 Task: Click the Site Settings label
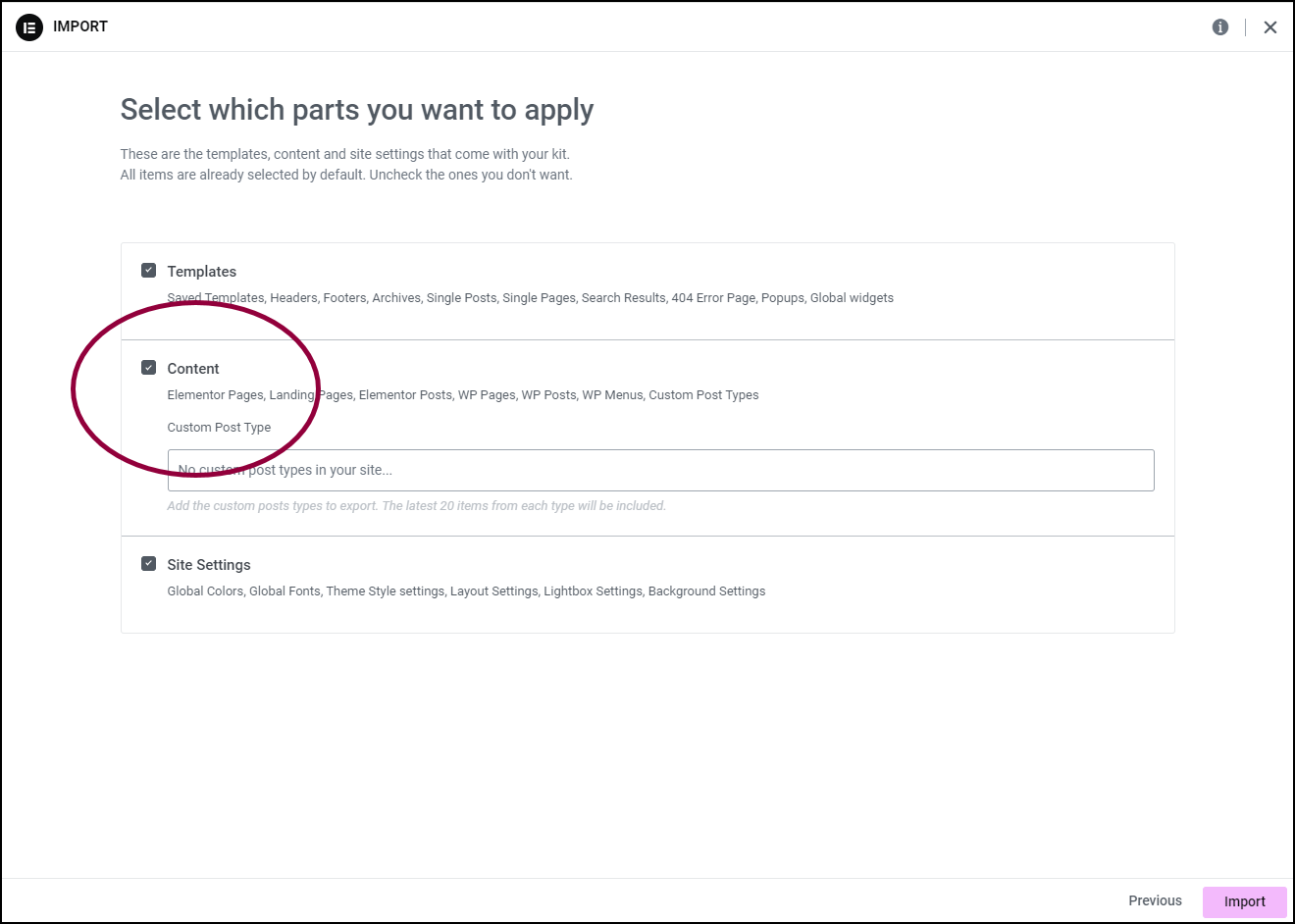pyautogui.click(x=209, y=565)
